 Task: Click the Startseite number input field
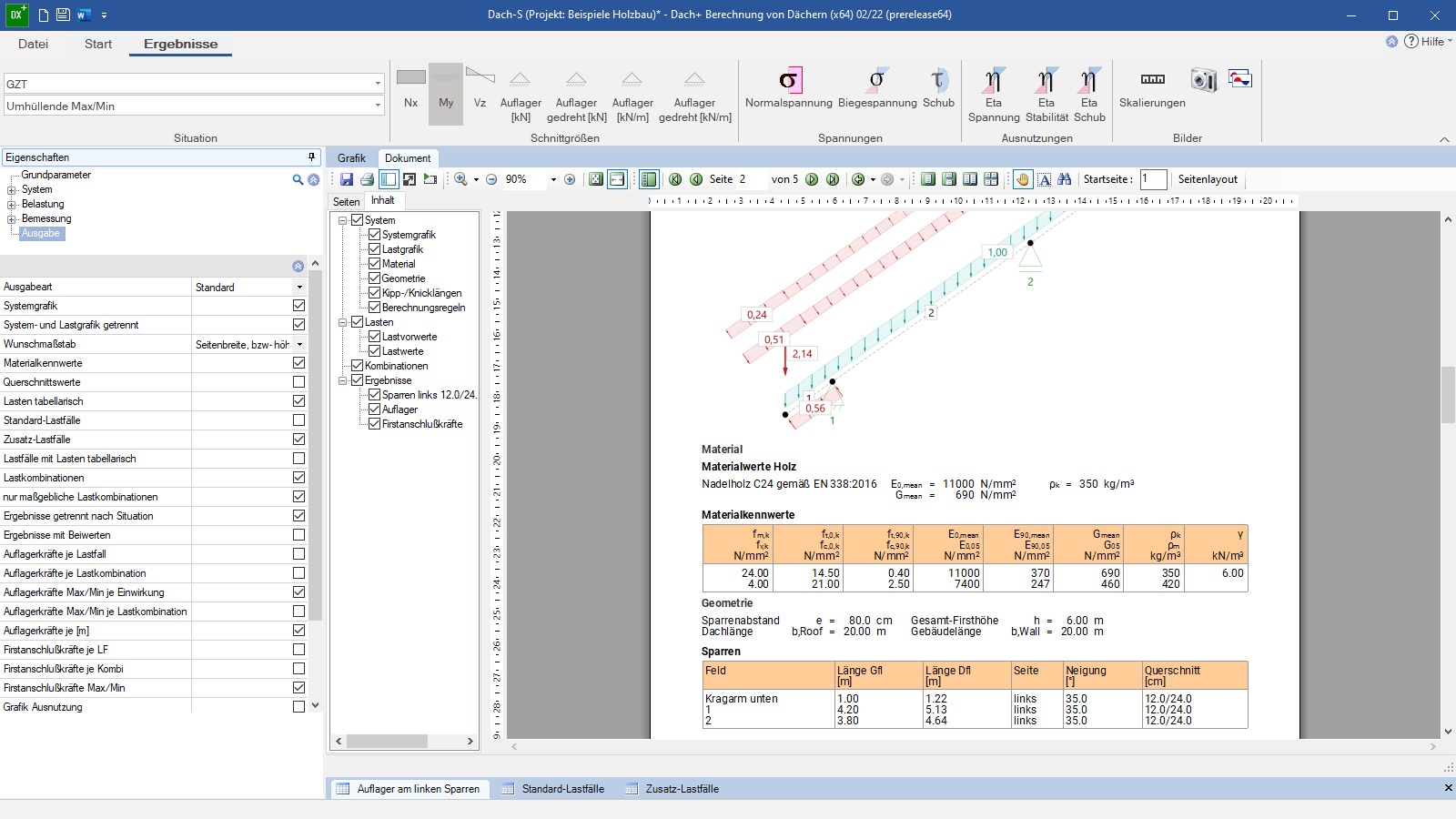coord(1153,179)
